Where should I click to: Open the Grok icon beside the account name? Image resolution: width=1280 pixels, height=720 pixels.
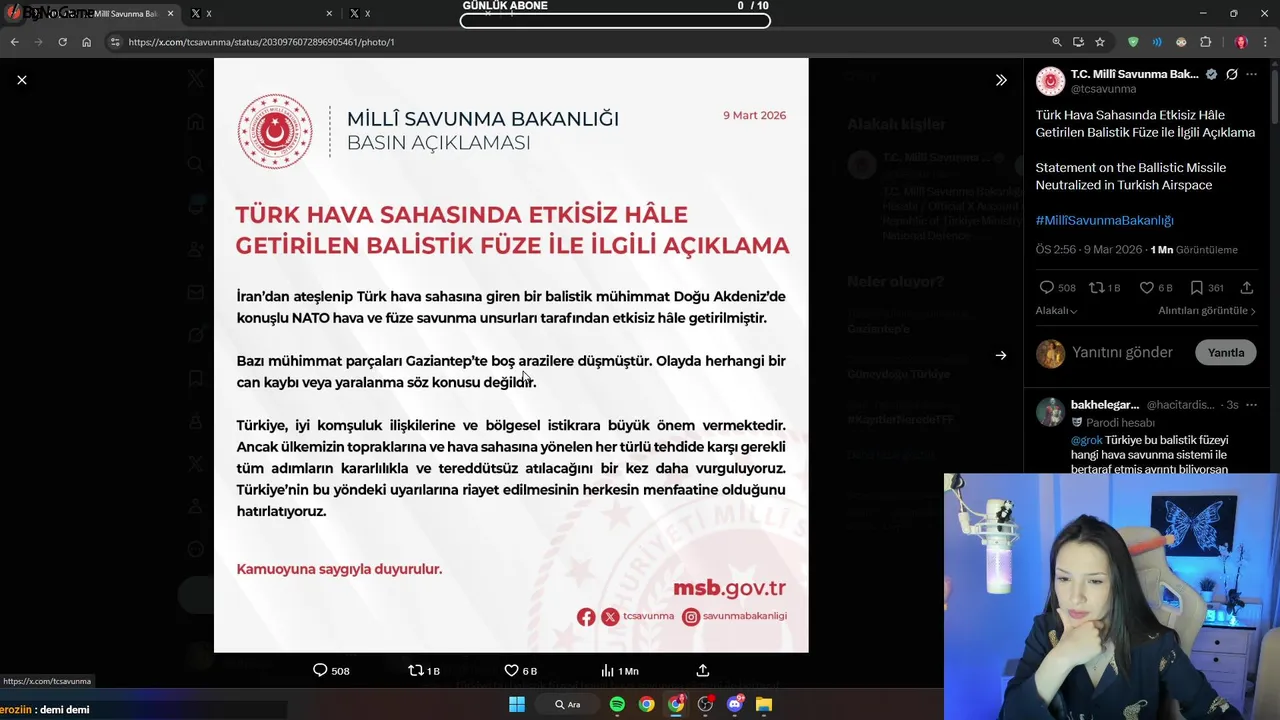tap(1232, 74)
